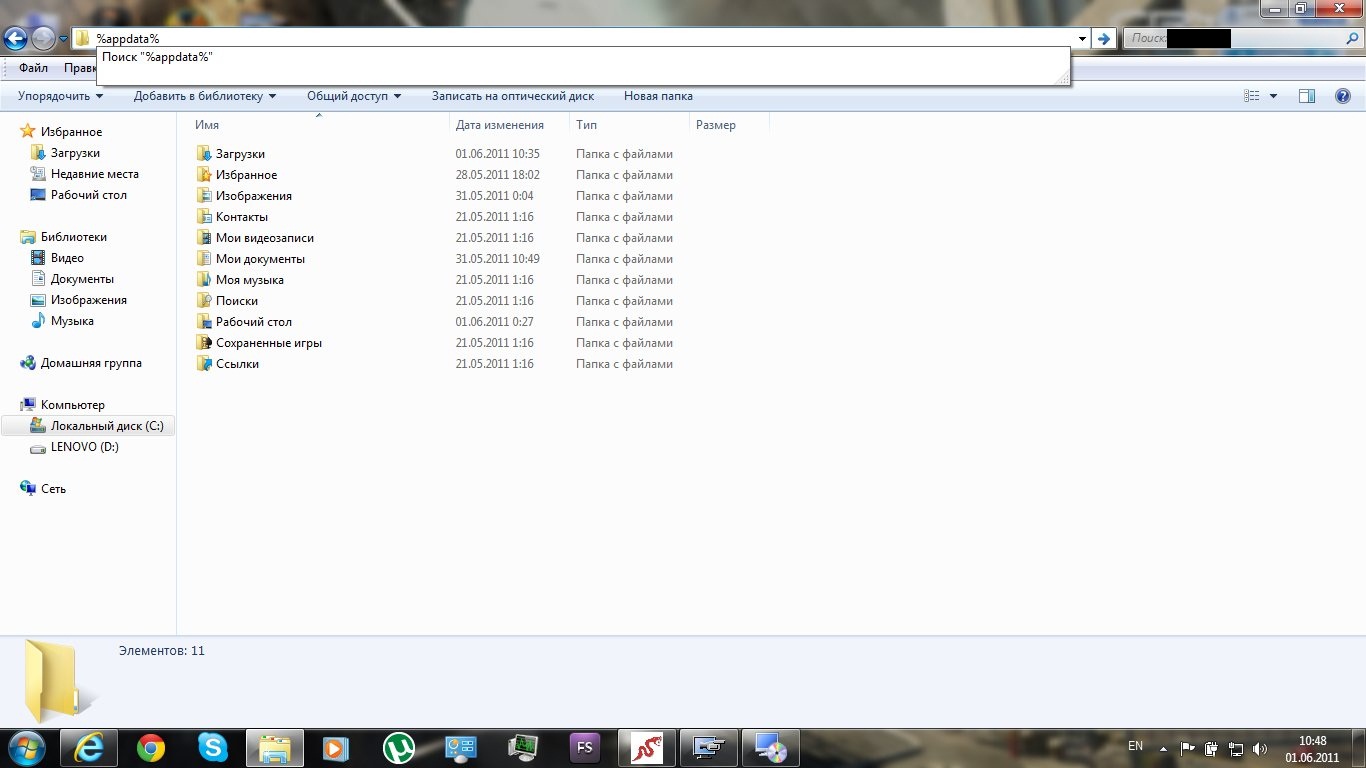Select the Поиски folder icon
1366x768 pixels.
[204, 301]
